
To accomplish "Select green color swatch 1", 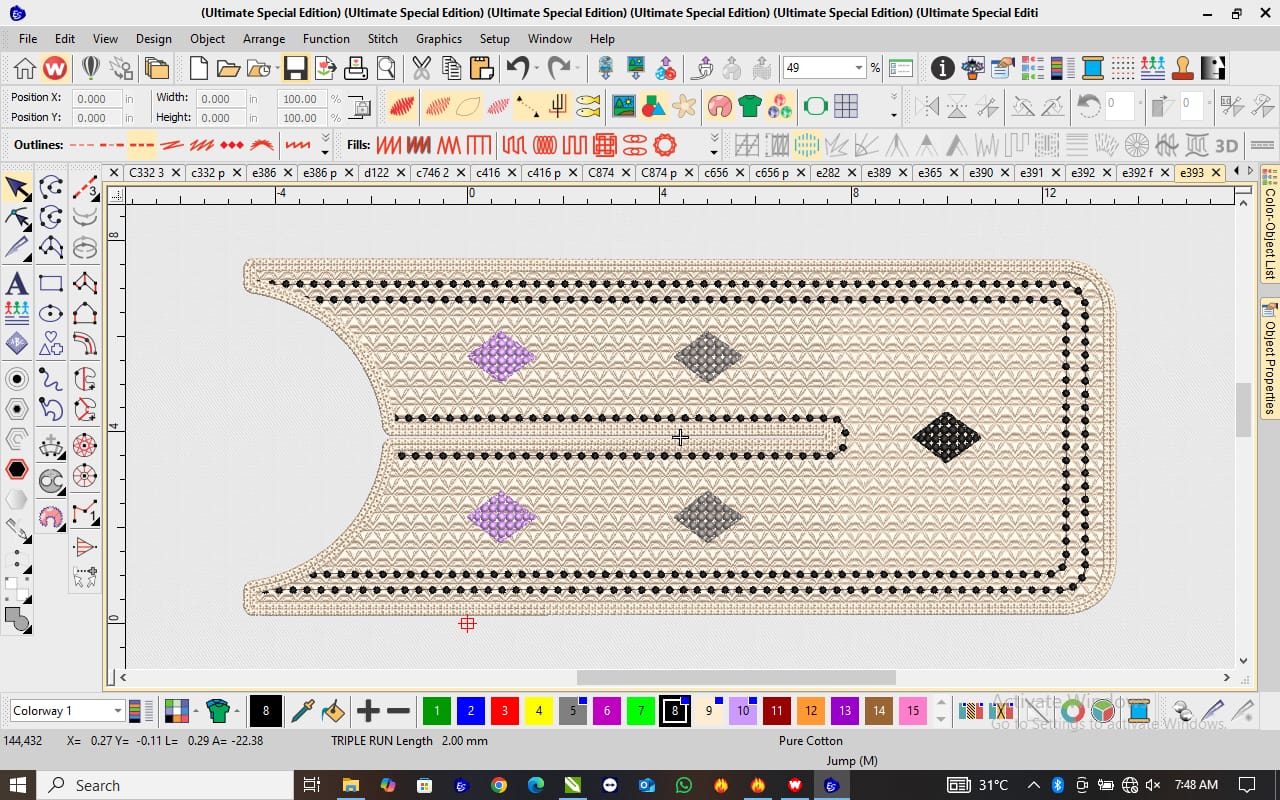I will (x=436, y=711).
